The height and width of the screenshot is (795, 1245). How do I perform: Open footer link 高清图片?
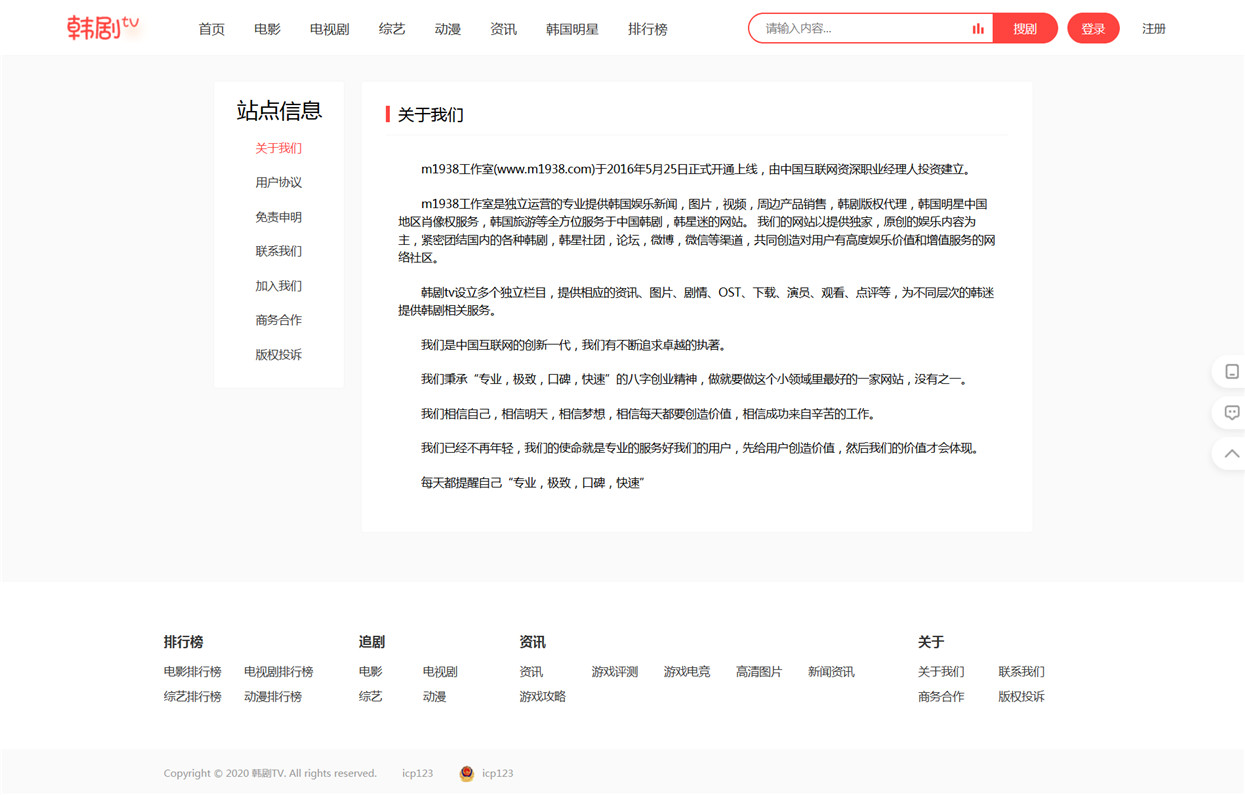coord(759,672)
